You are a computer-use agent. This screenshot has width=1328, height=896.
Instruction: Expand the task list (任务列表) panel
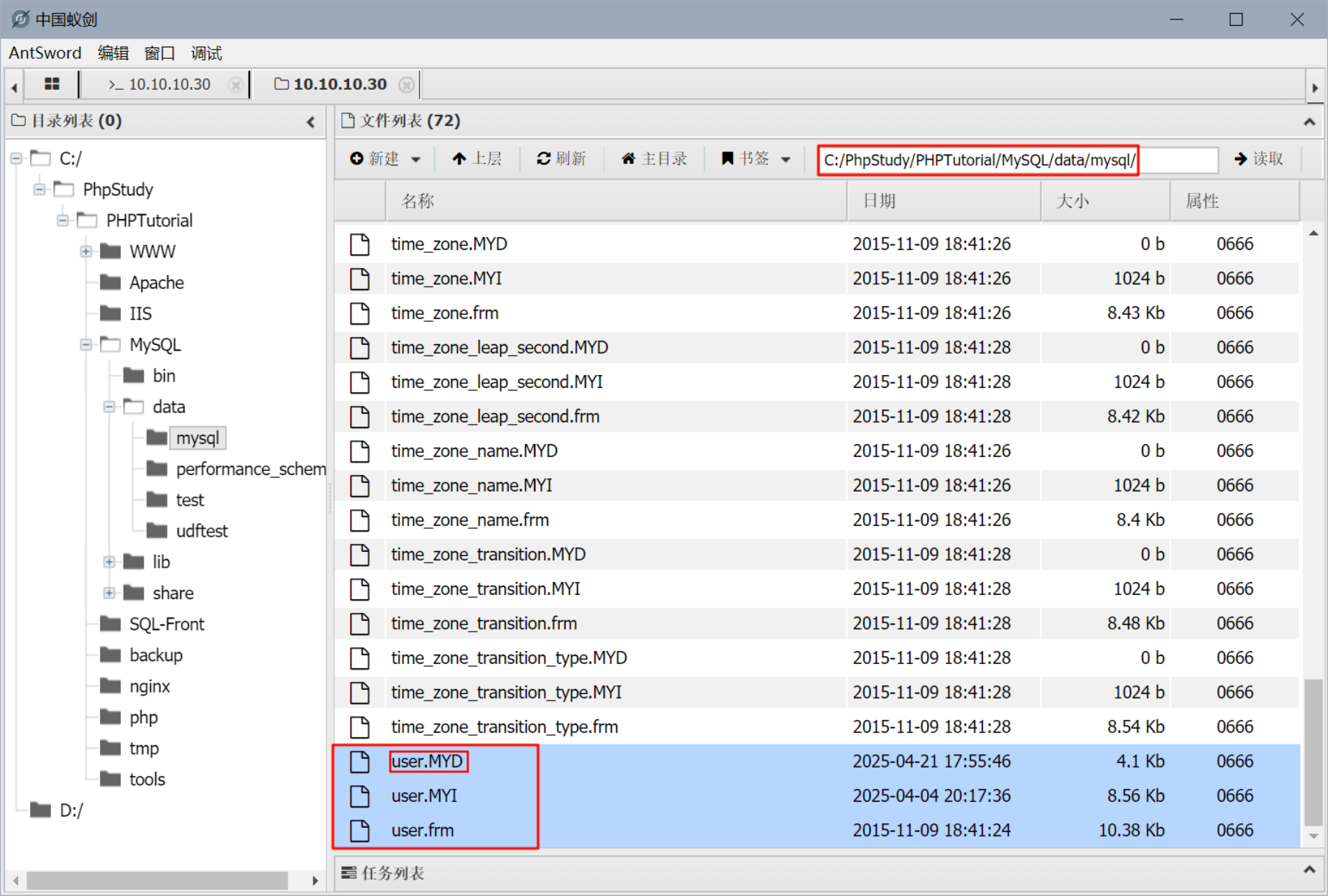click(x=1309, y=871)
